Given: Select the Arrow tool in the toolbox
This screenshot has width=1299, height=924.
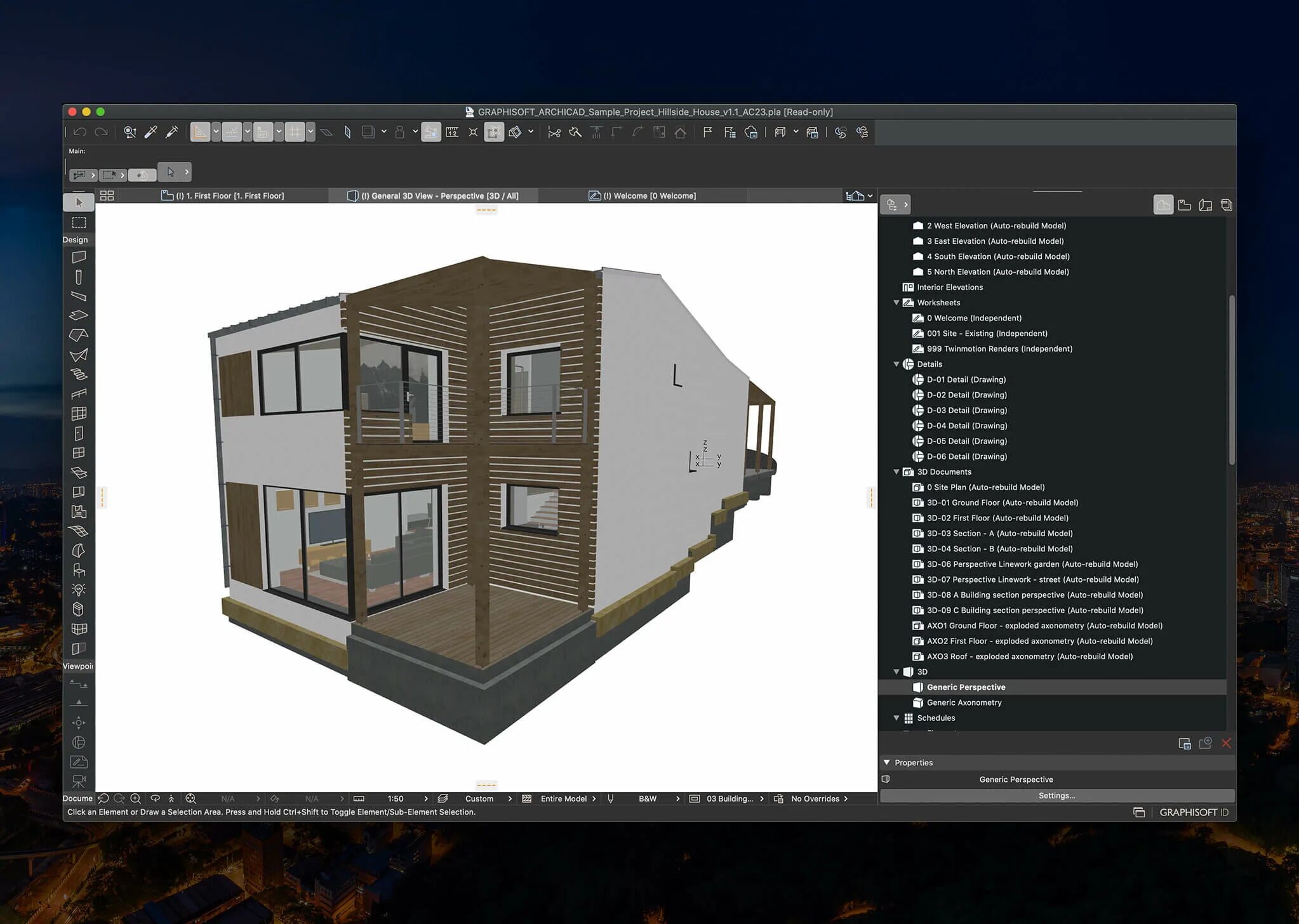Looking at the screenshot, I should point(79,202).
